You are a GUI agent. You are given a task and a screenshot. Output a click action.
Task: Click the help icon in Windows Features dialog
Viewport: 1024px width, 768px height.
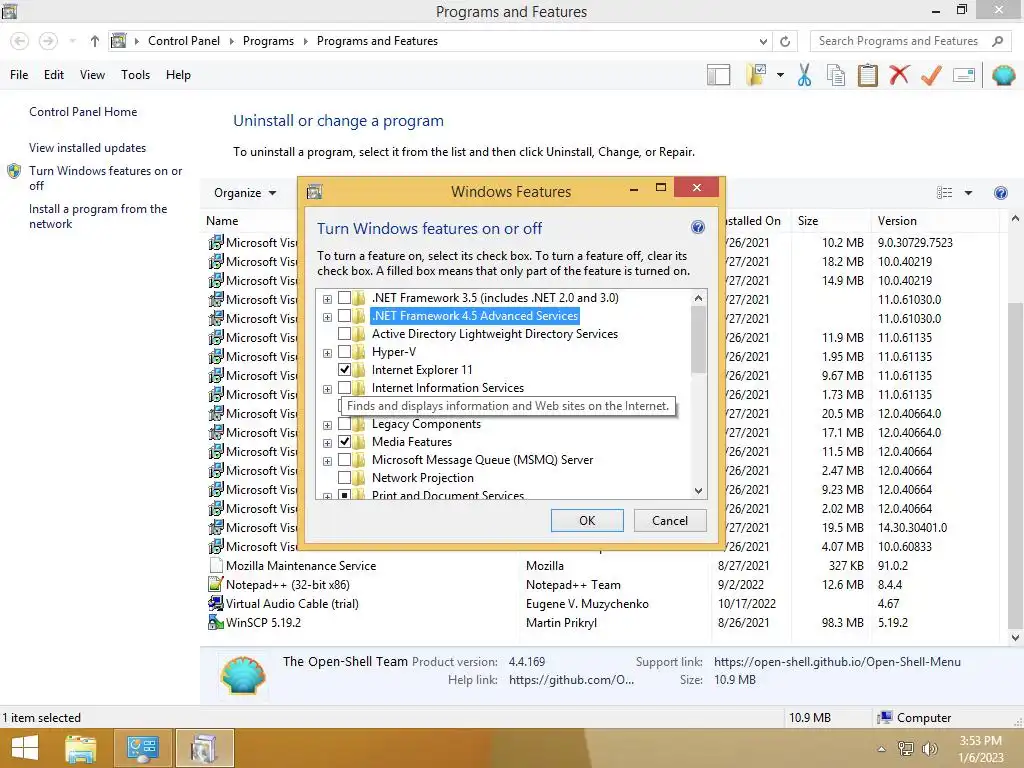coord(697,227)
